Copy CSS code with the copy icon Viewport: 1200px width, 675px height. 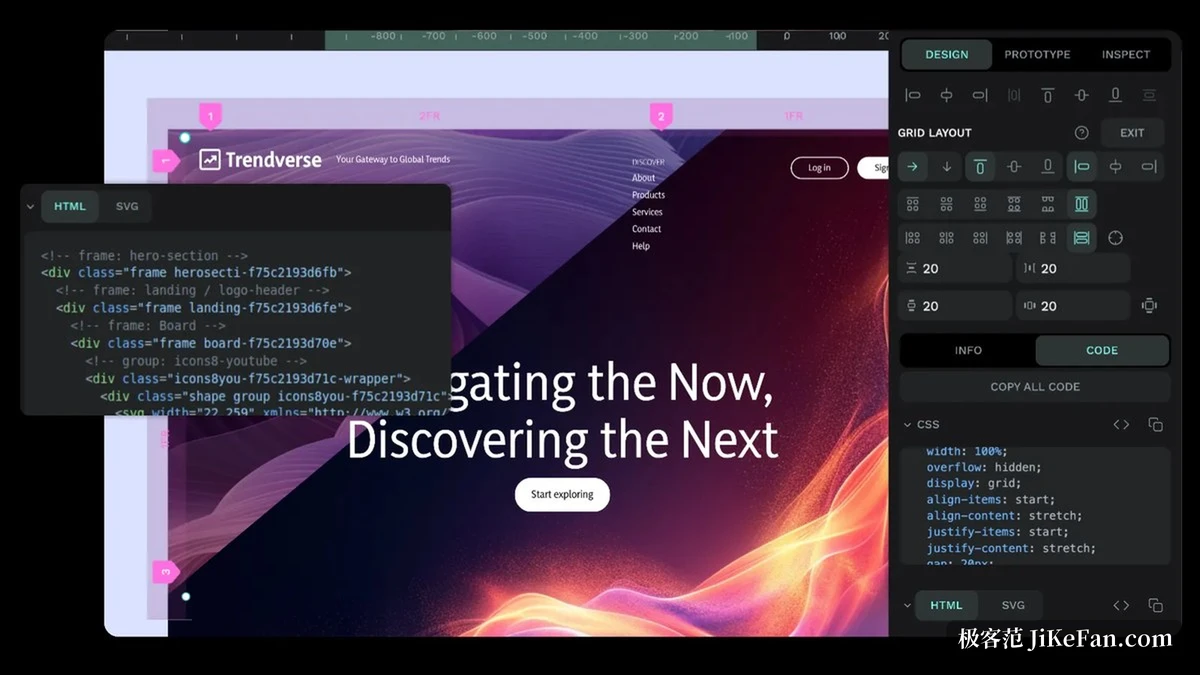coord(1155,425)
